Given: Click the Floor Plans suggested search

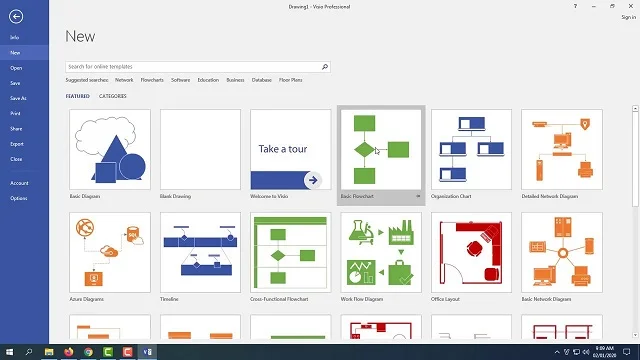Looking at the screenshot, I should [x=291, y=80].
